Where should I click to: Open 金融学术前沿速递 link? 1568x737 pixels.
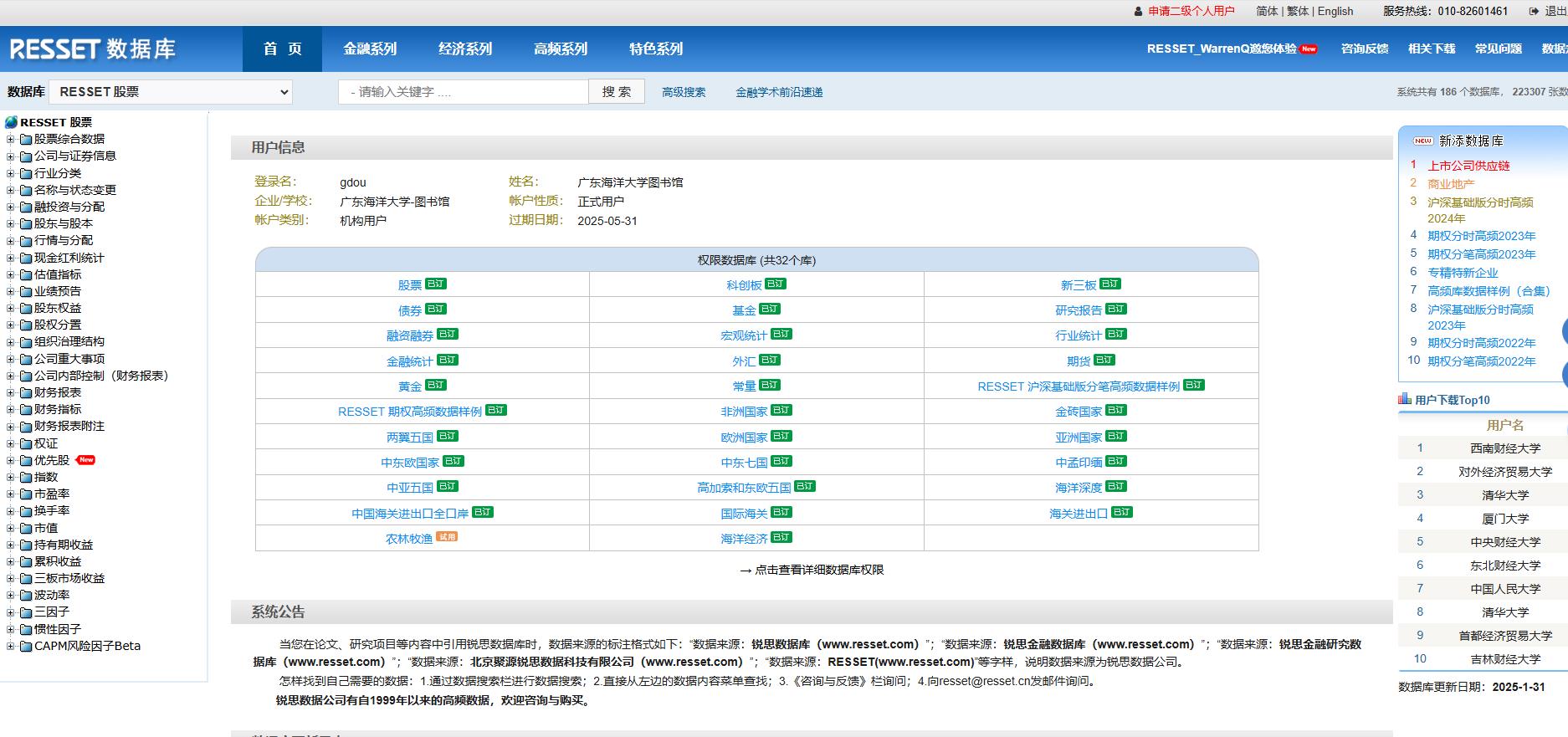point(779,92)
